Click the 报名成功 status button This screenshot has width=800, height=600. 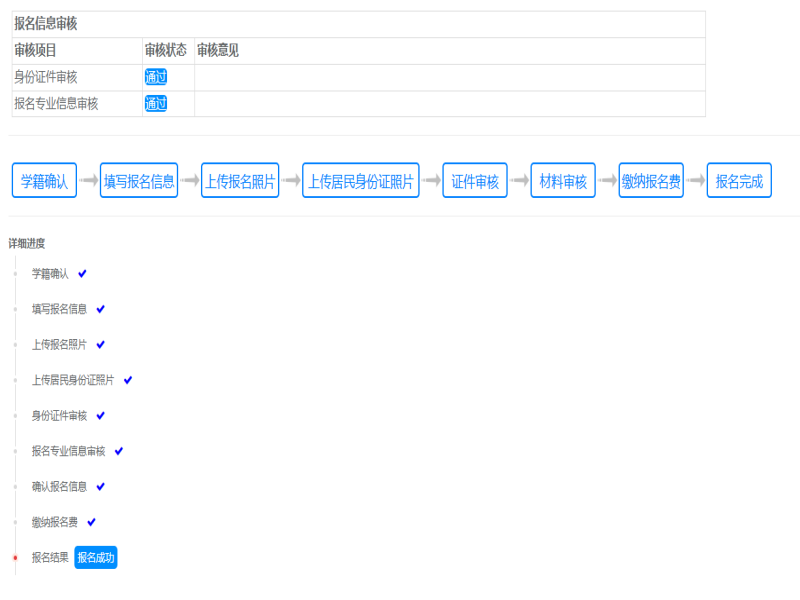[x=96, y=558]
